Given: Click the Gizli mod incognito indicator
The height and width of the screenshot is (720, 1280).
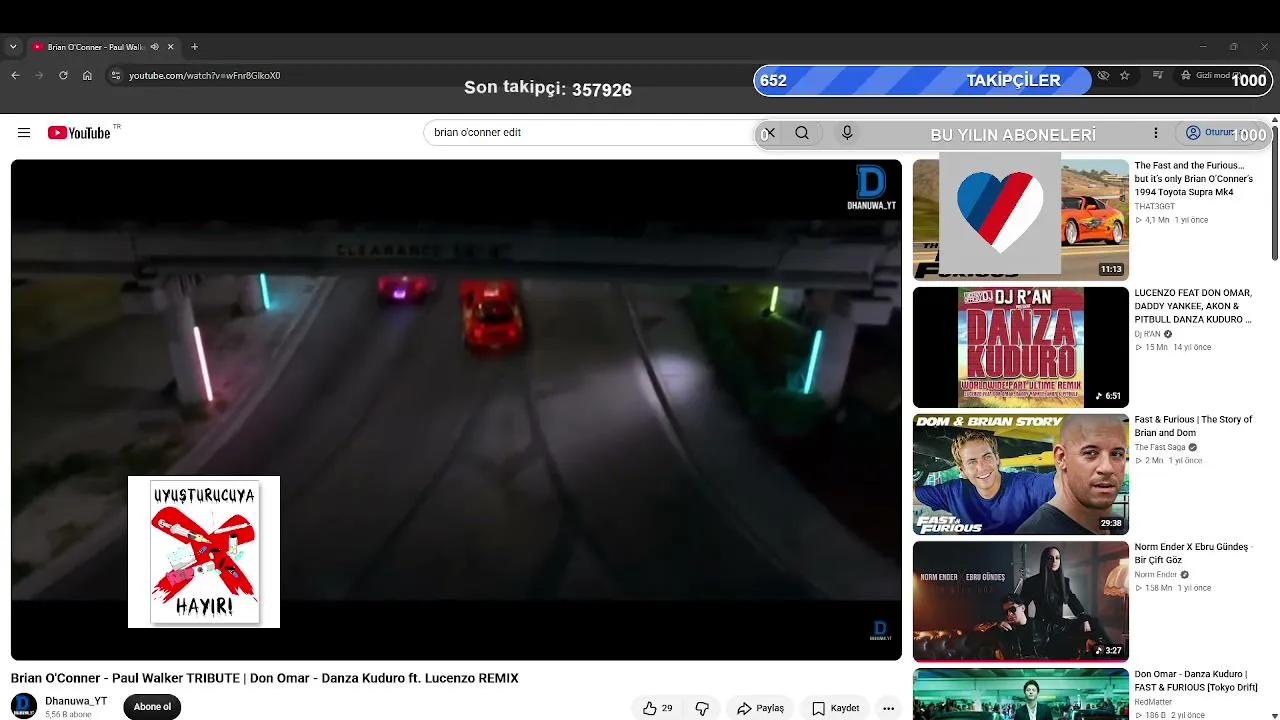Looking at the screenshot, I should [x=1213, y=75].
